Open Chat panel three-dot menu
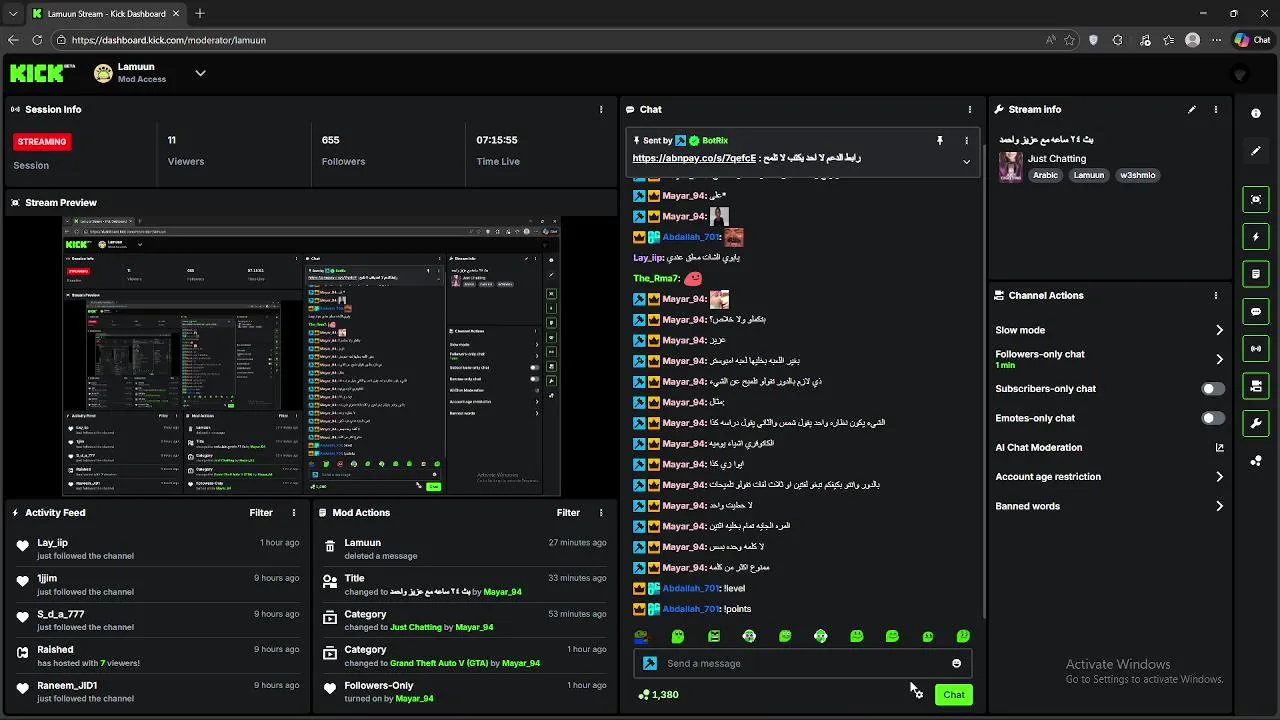This screenshot has height=720, width=1280. (970, 110)
